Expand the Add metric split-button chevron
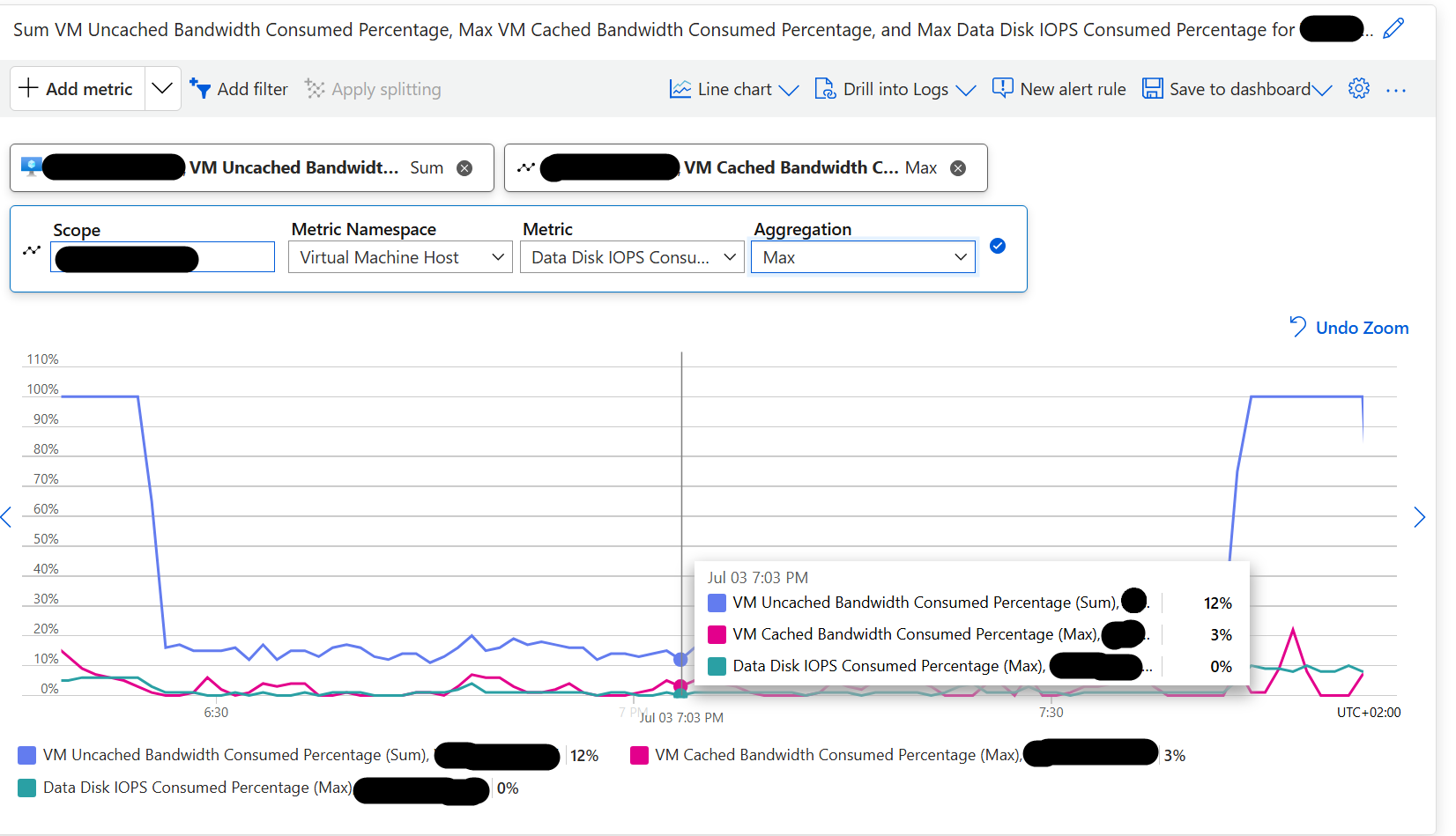The image size is (1456, 836). click(x=162, y=88)
